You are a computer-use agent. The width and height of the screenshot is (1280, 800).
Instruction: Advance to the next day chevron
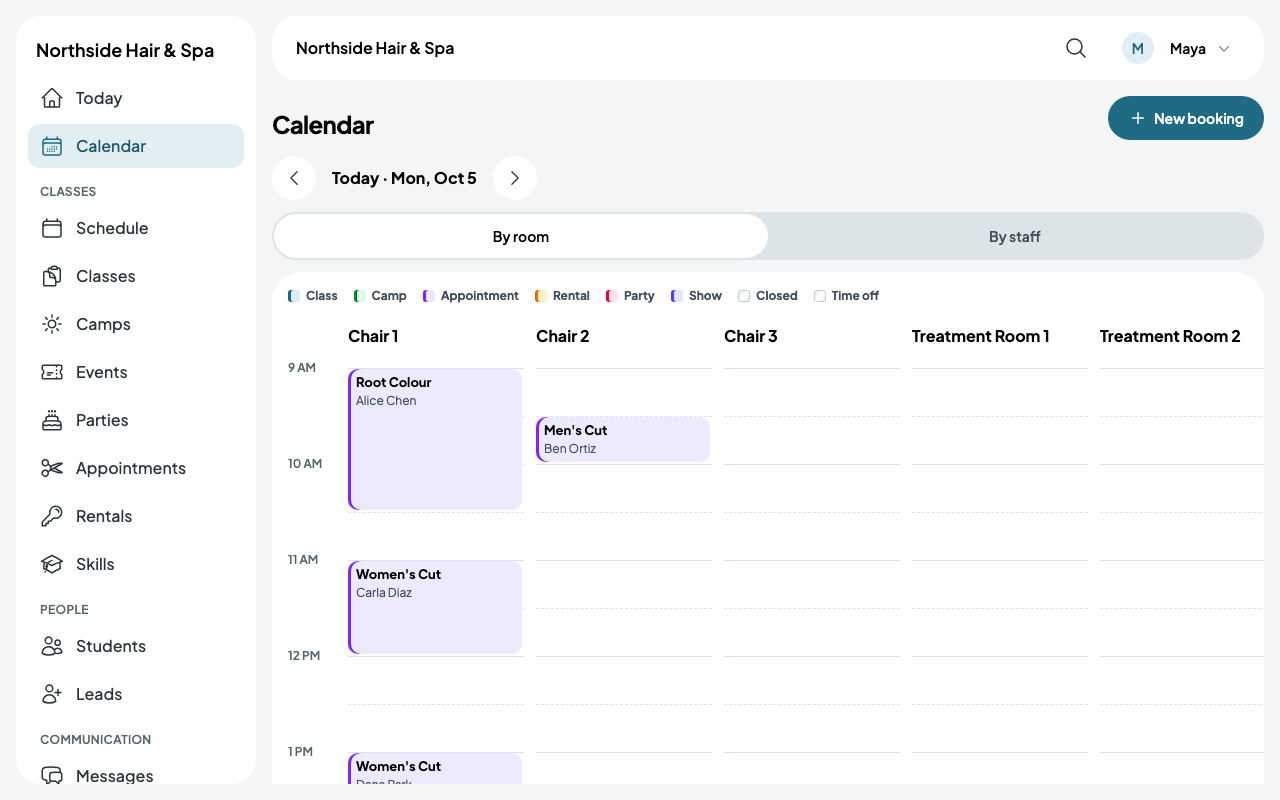click(x=515, y=178)
